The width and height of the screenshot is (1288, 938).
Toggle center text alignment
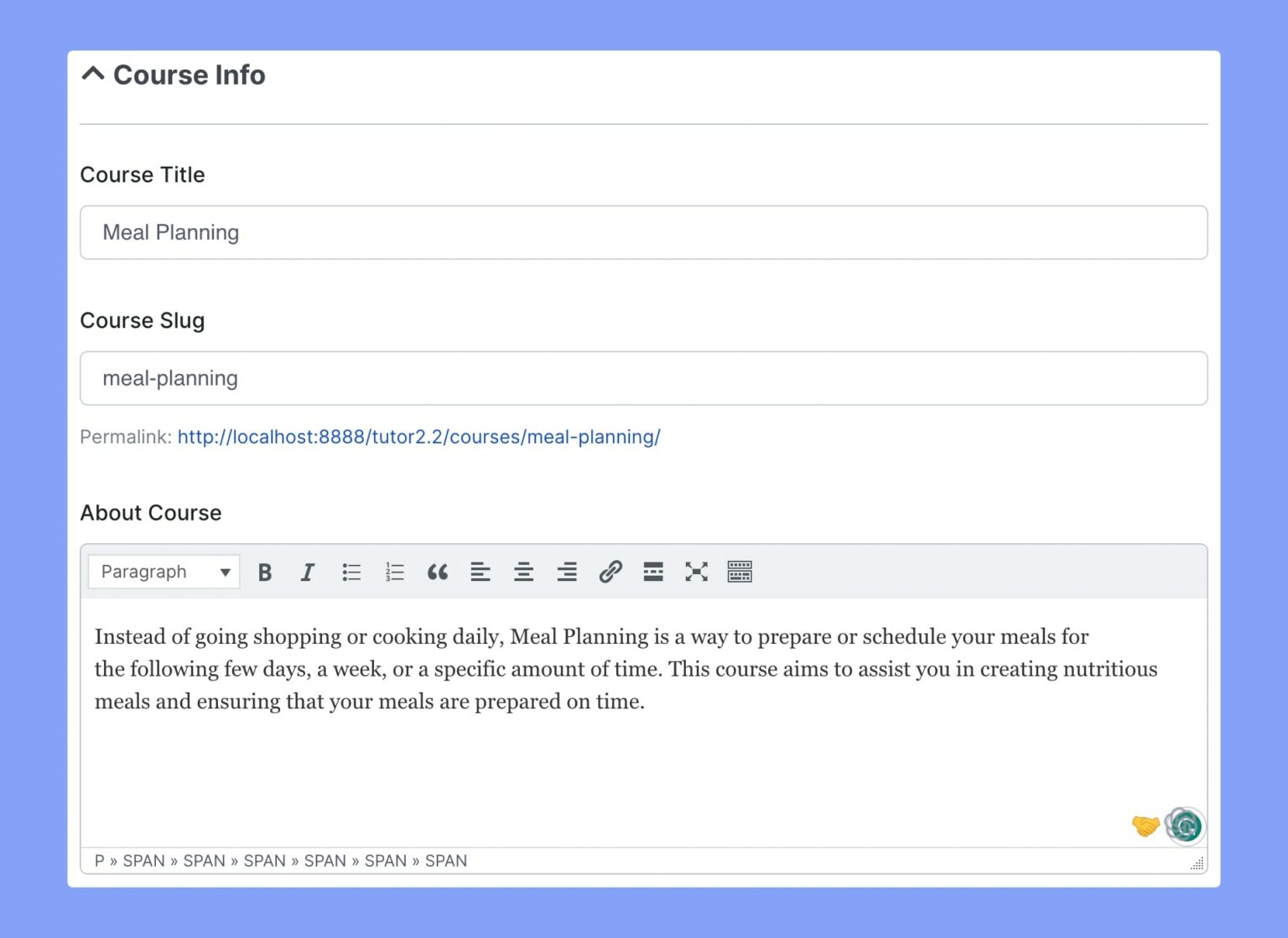[x=523, y=572]
